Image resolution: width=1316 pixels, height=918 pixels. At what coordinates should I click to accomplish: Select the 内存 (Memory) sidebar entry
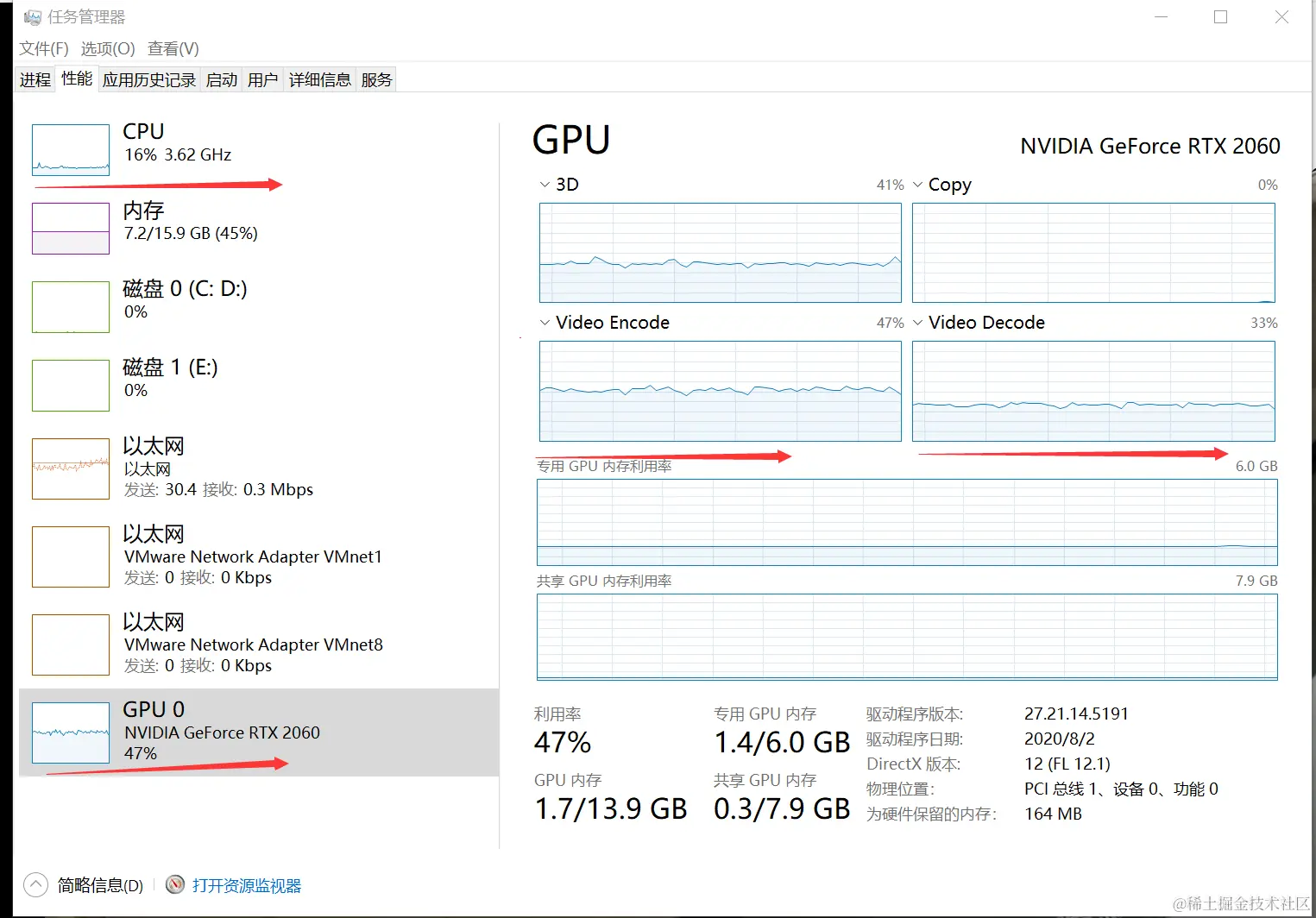pos(70,229)
